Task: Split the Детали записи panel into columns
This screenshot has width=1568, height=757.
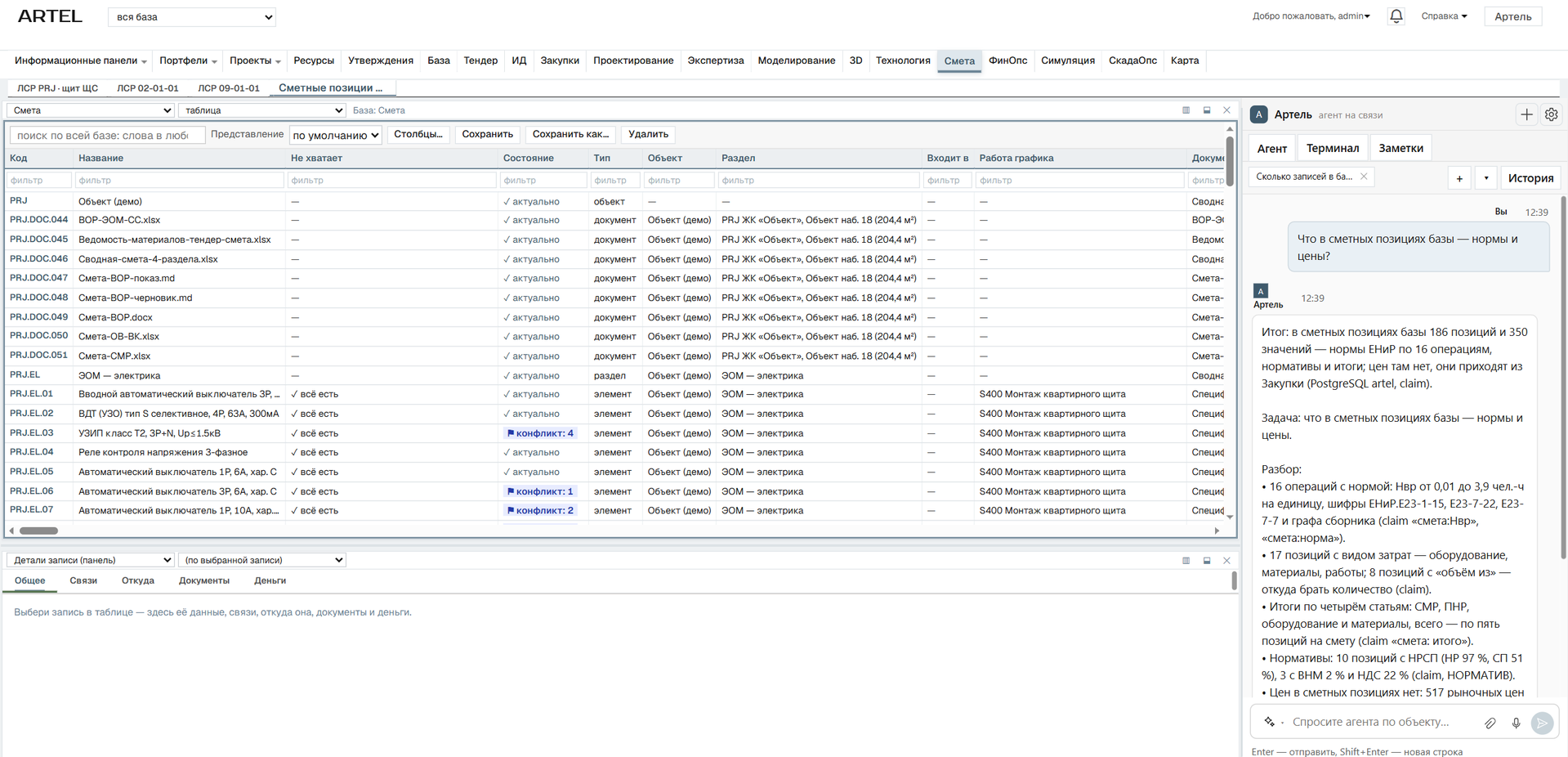Action: [1186, 561]
